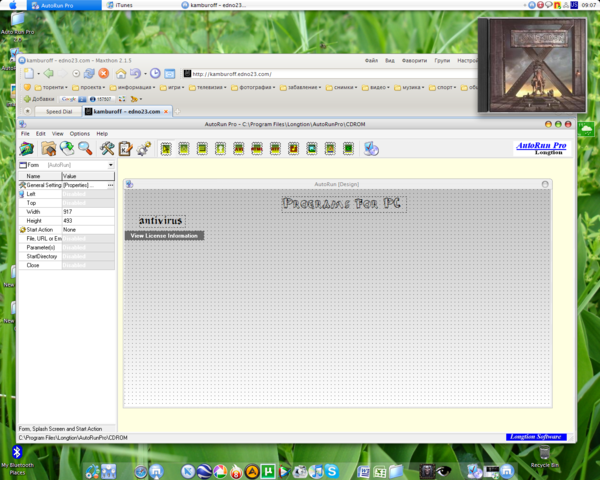Select the cursor pointer stamp tool

point(166,149)
